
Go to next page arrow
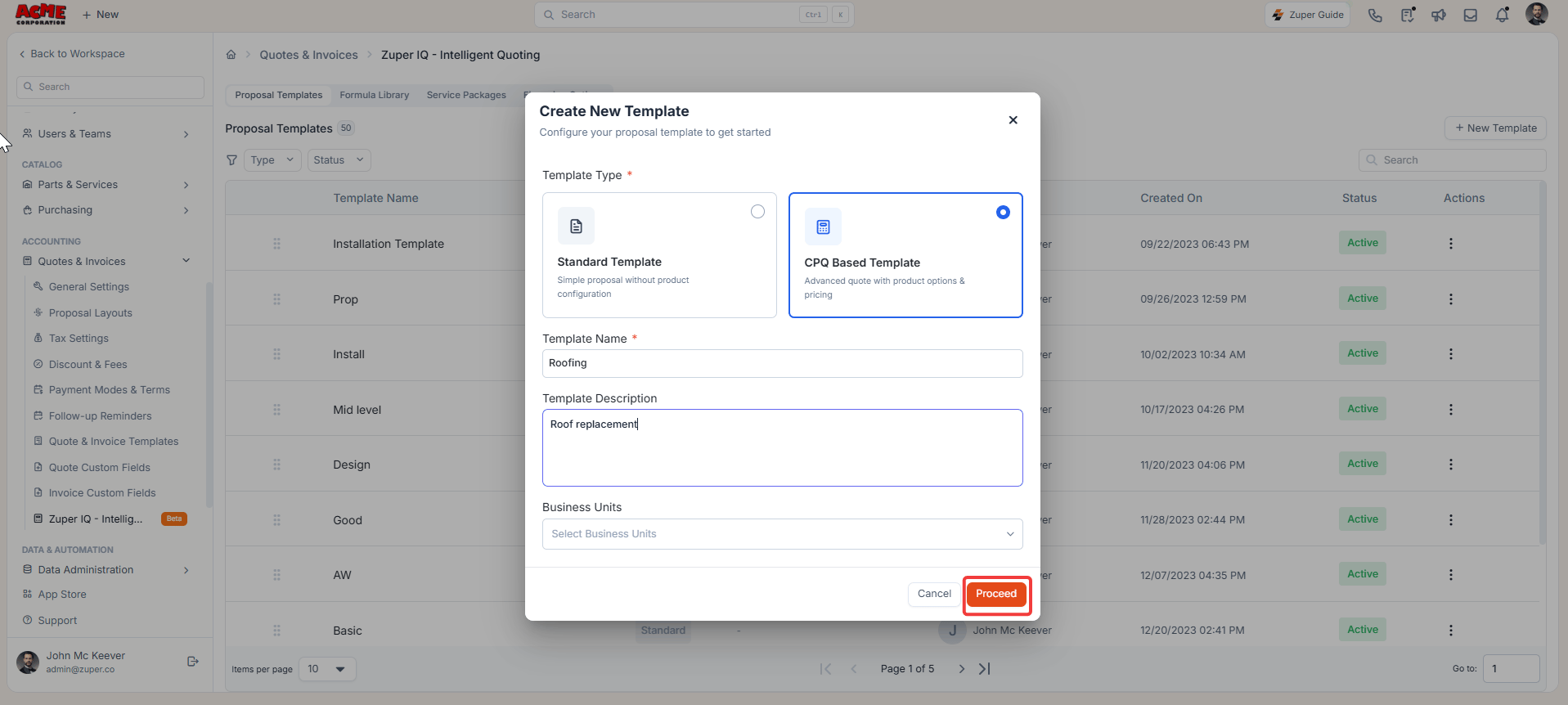click(x=962, y=669)
